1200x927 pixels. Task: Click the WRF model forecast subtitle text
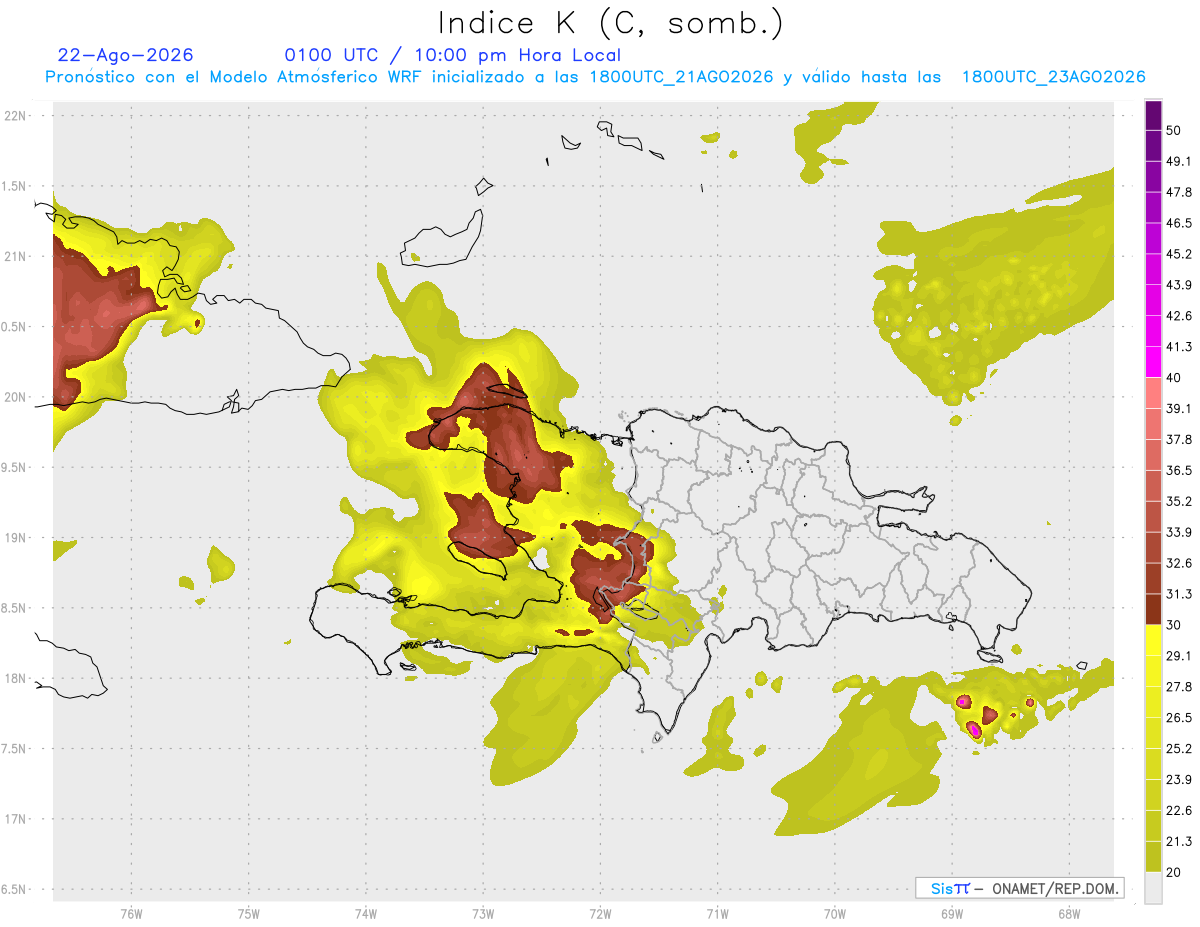(x=595, y=77)
